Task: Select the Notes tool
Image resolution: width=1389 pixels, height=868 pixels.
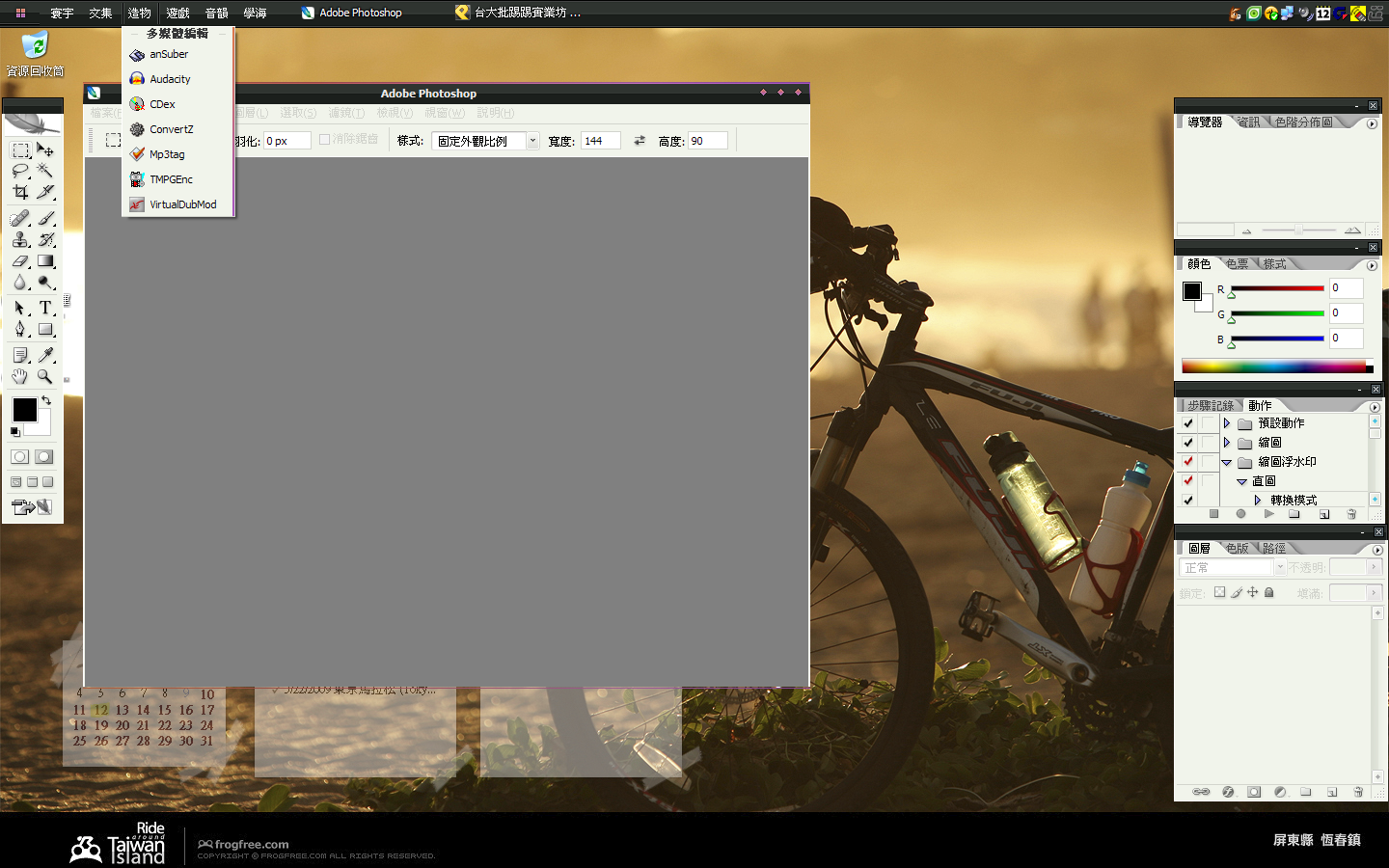Action: tap(20, 355)
